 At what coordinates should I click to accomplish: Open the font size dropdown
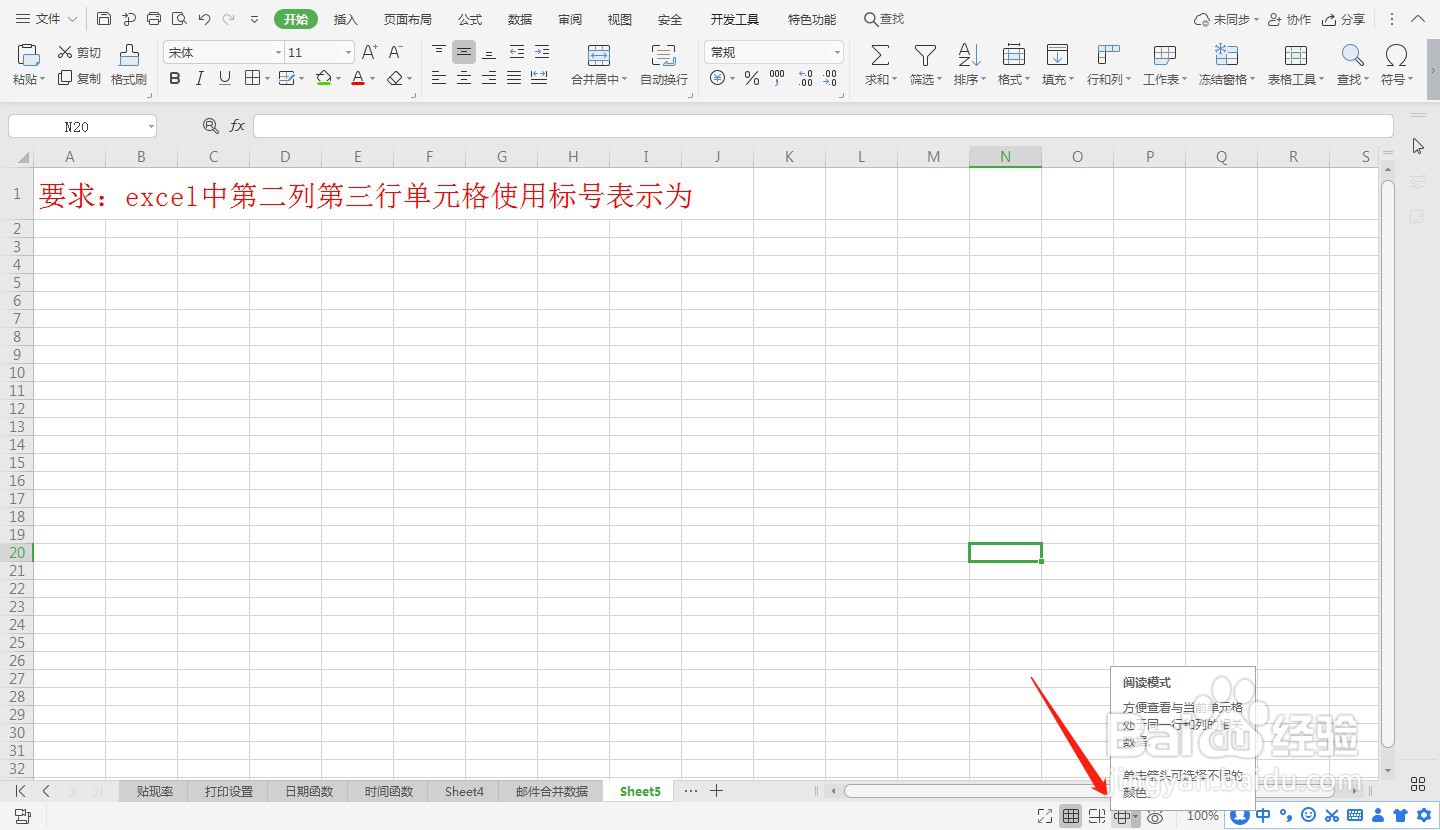(347, 51)
